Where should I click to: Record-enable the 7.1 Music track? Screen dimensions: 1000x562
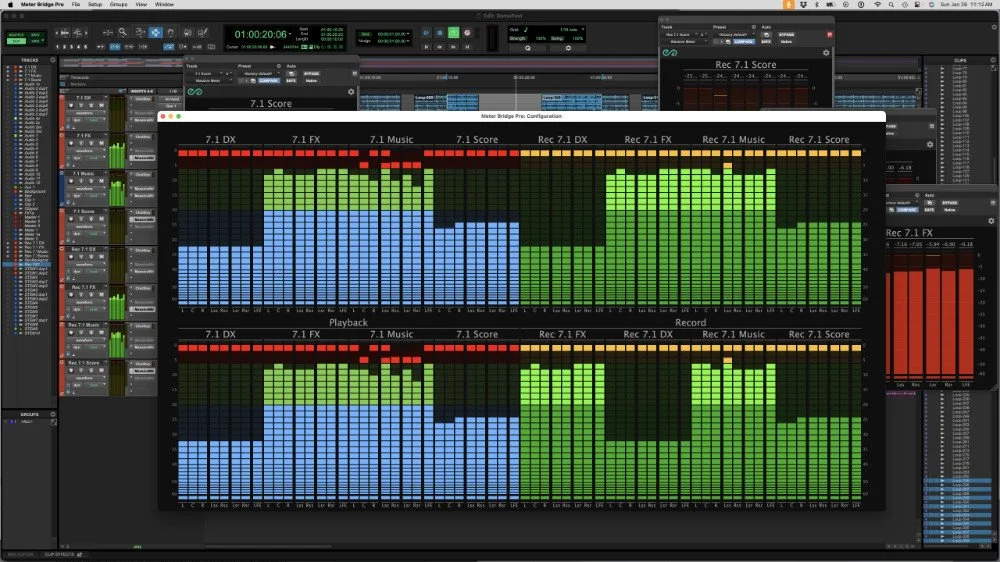pyautogui.click(x=71, y=181)
